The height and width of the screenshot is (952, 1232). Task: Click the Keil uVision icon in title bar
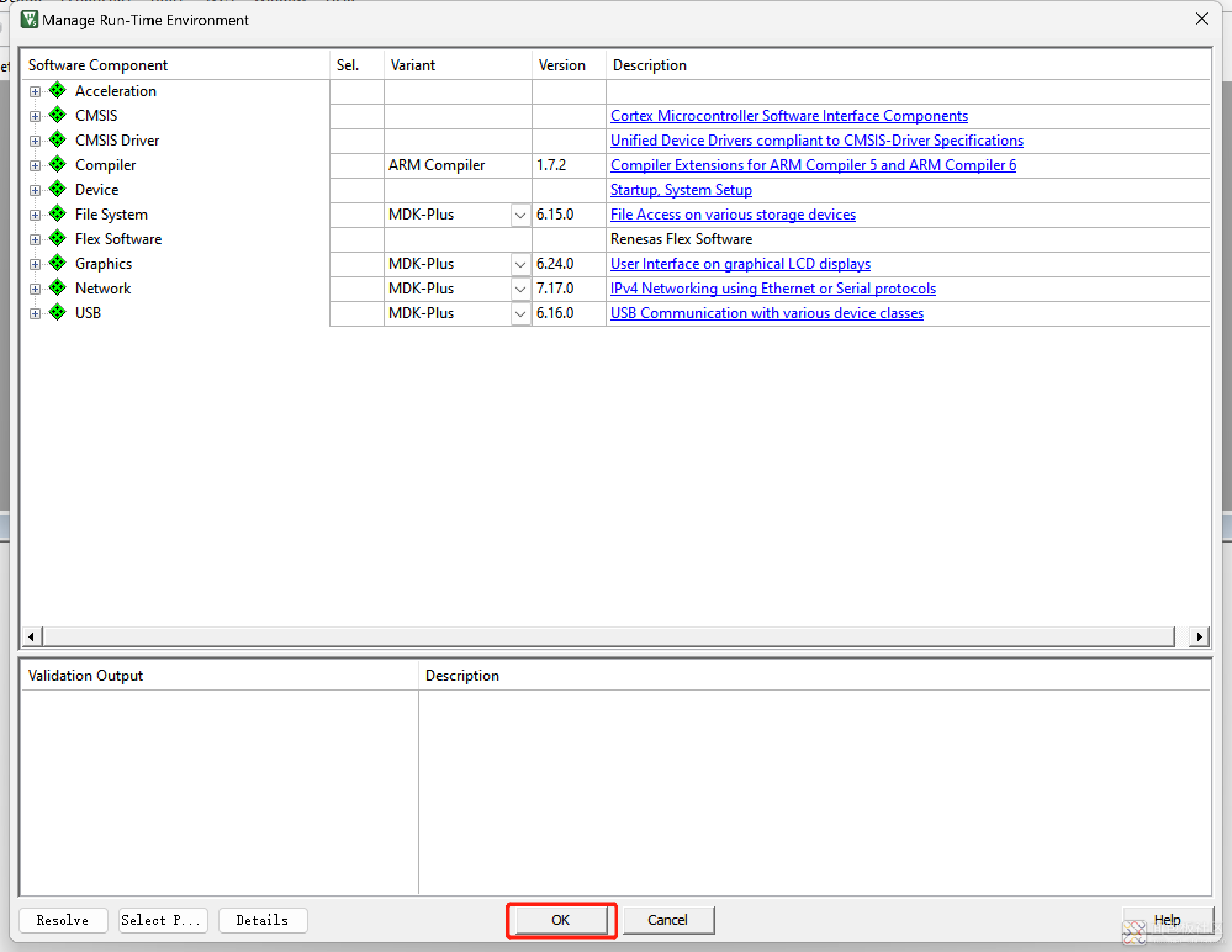point(29,20)
